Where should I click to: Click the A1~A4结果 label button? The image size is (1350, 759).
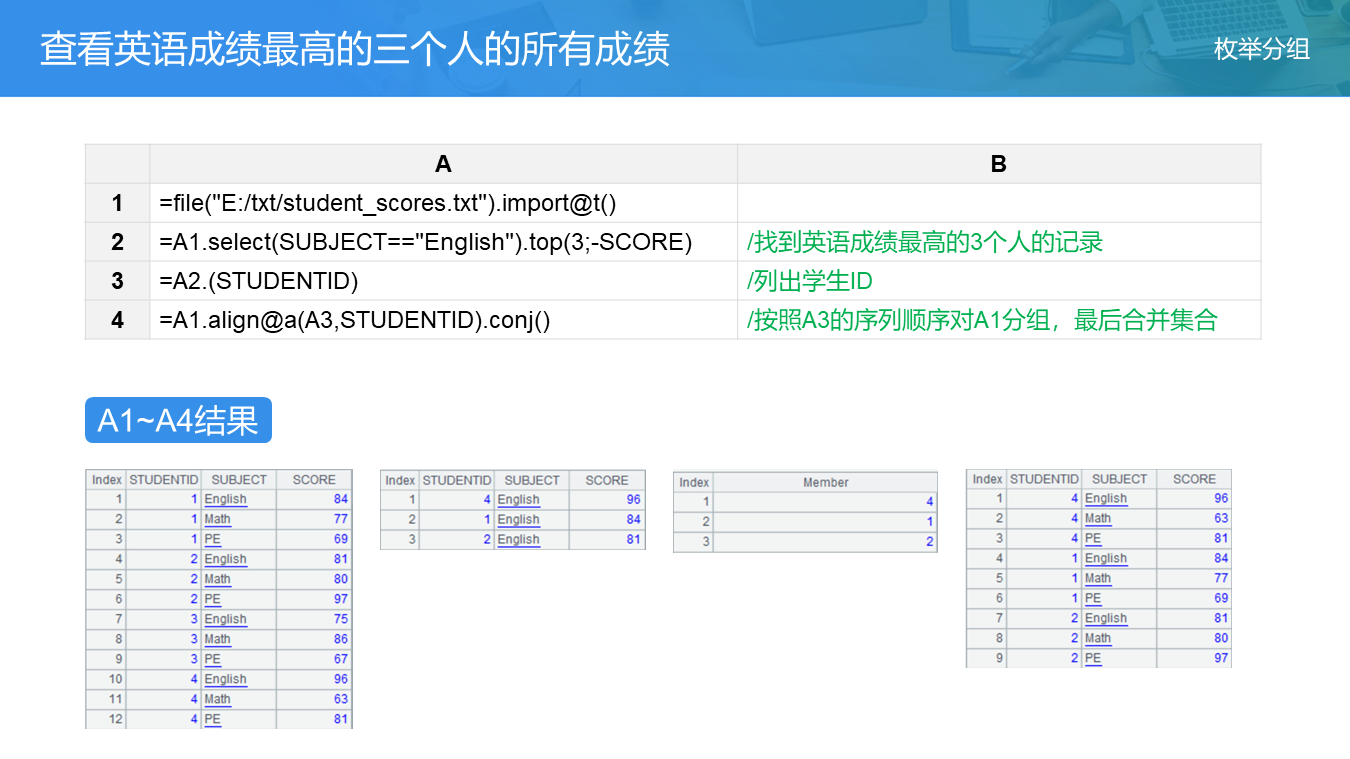click(178, 420)
